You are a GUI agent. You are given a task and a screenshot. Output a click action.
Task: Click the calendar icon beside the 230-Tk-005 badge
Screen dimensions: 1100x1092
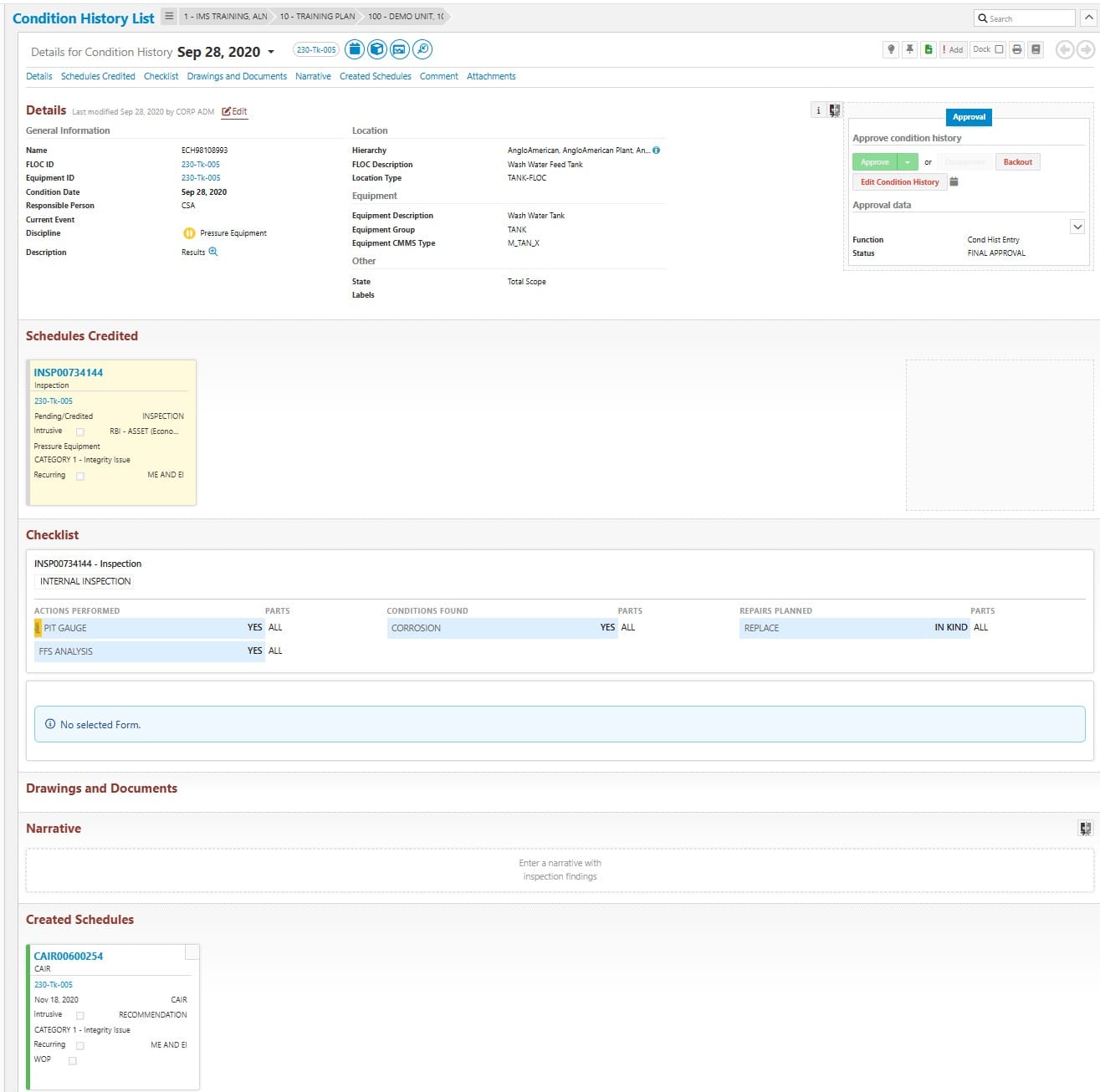click(x=355, y=49)
